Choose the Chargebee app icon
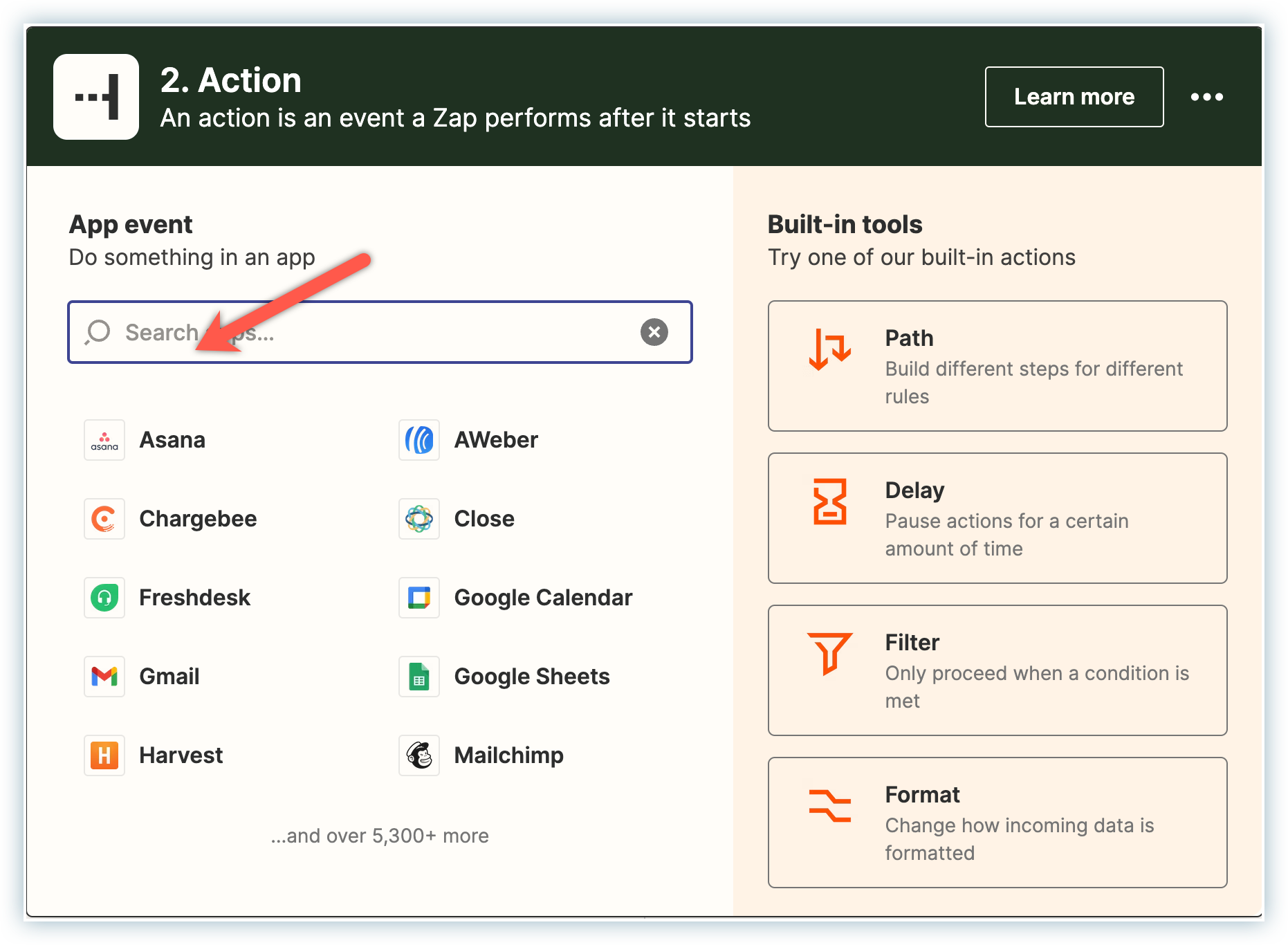Screen dimensions: 1288x945 coord(104,519)
